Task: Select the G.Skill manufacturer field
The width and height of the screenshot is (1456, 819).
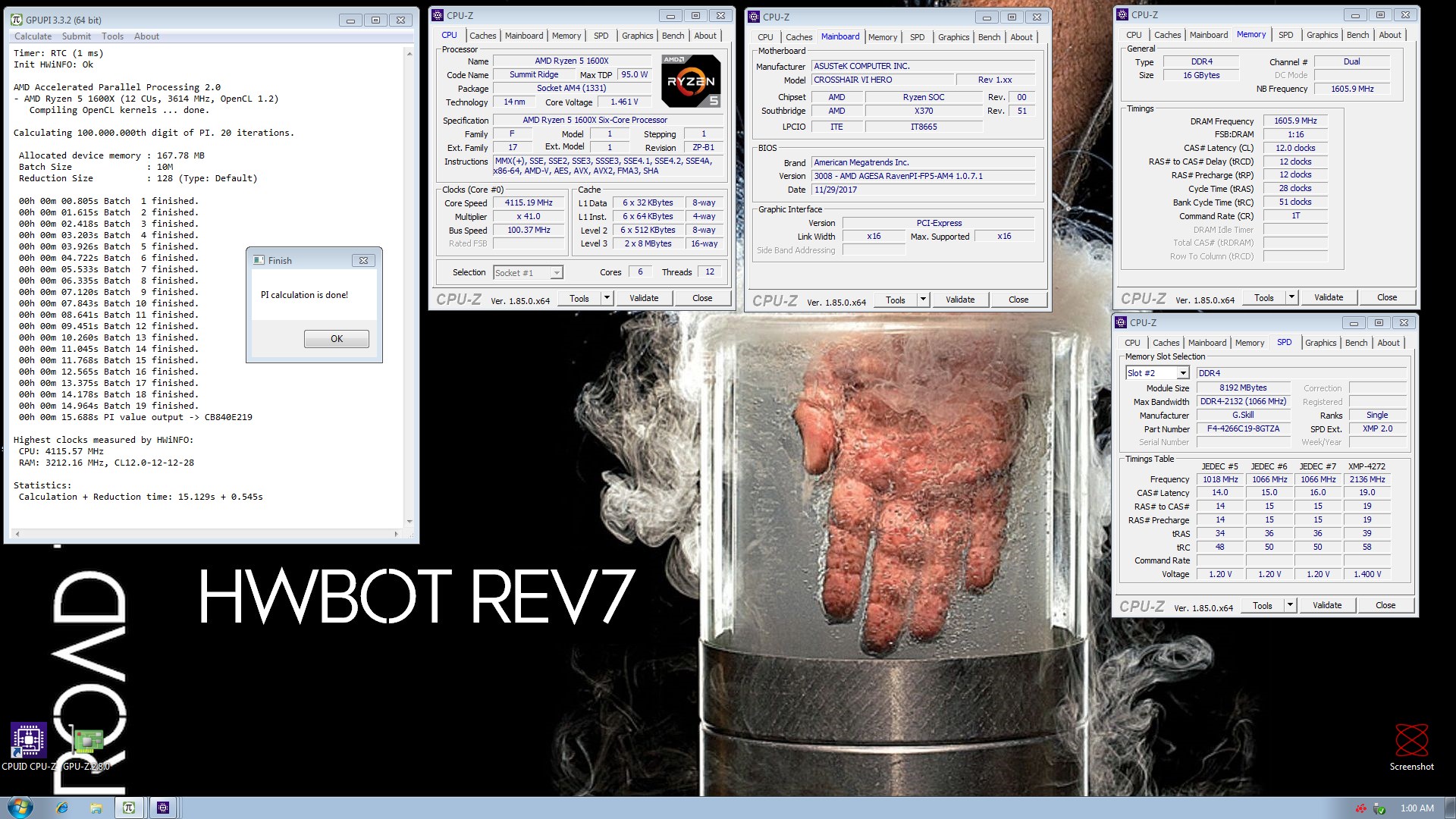Action: point(1243,415)
